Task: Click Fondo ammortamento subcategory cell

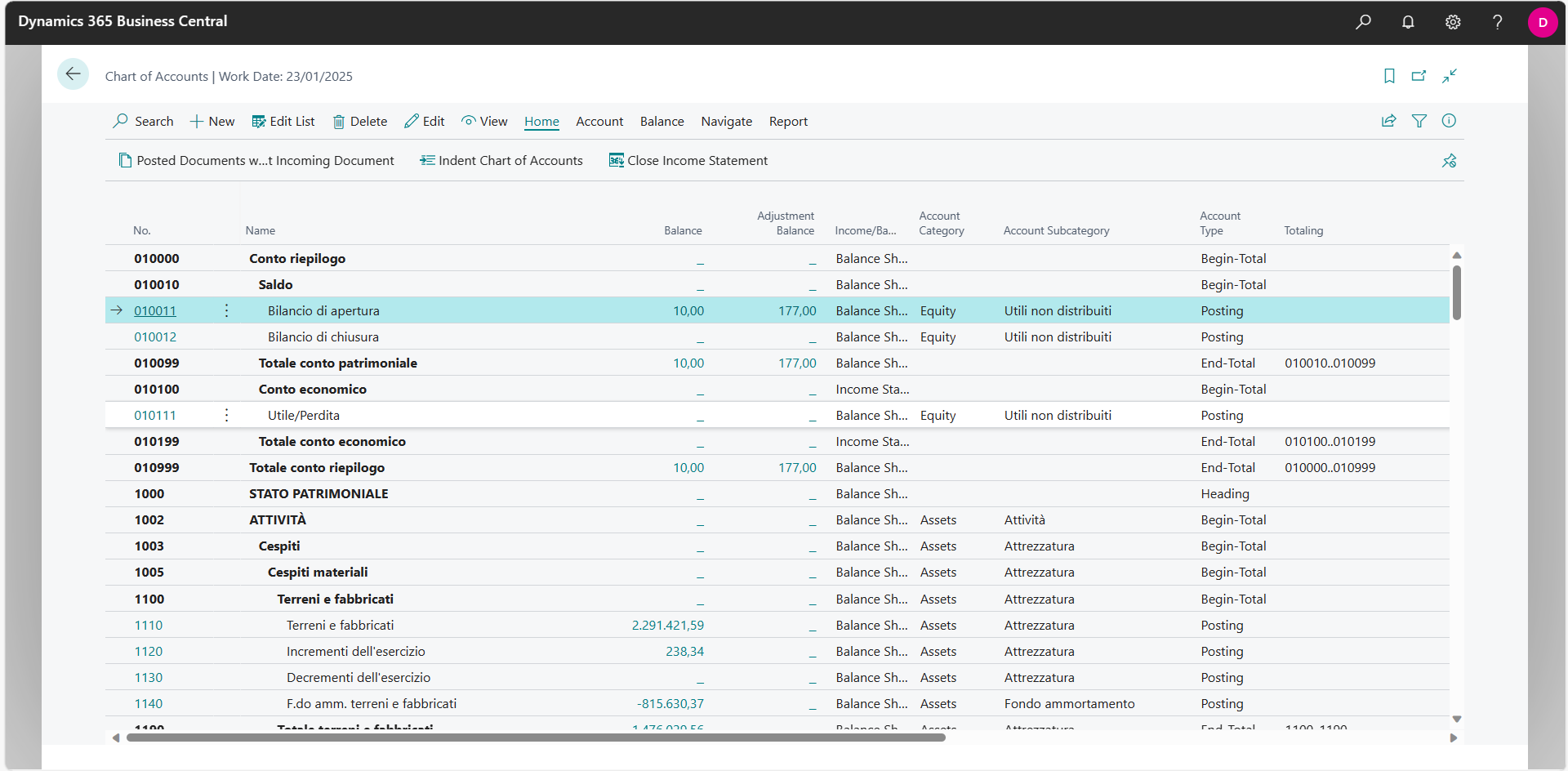Action: point(1069,703)
